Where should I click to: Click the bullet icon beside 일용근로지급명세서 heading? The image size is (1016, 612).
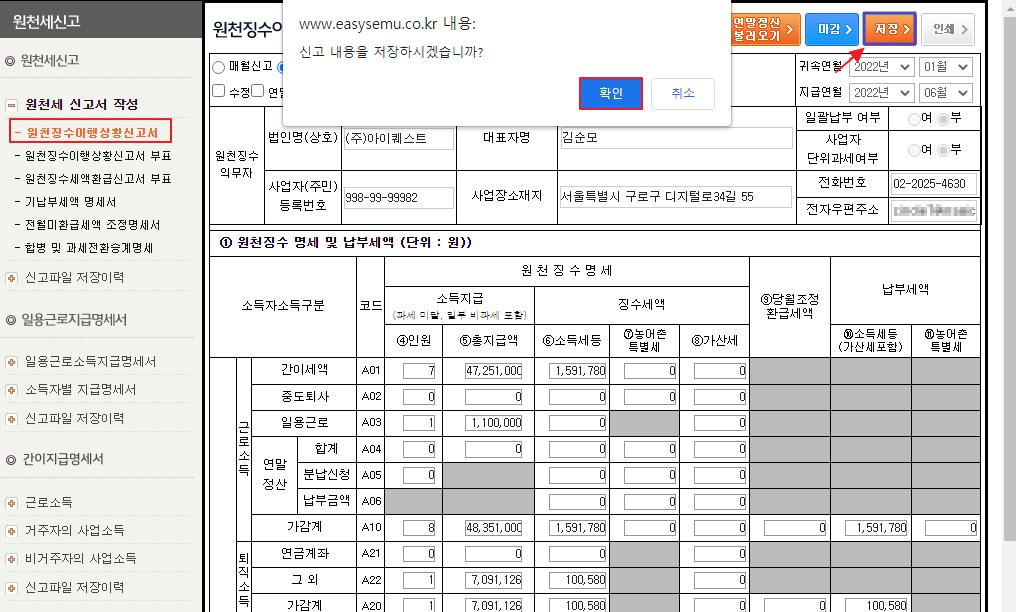pyautogui.click(x=10, y=321)
